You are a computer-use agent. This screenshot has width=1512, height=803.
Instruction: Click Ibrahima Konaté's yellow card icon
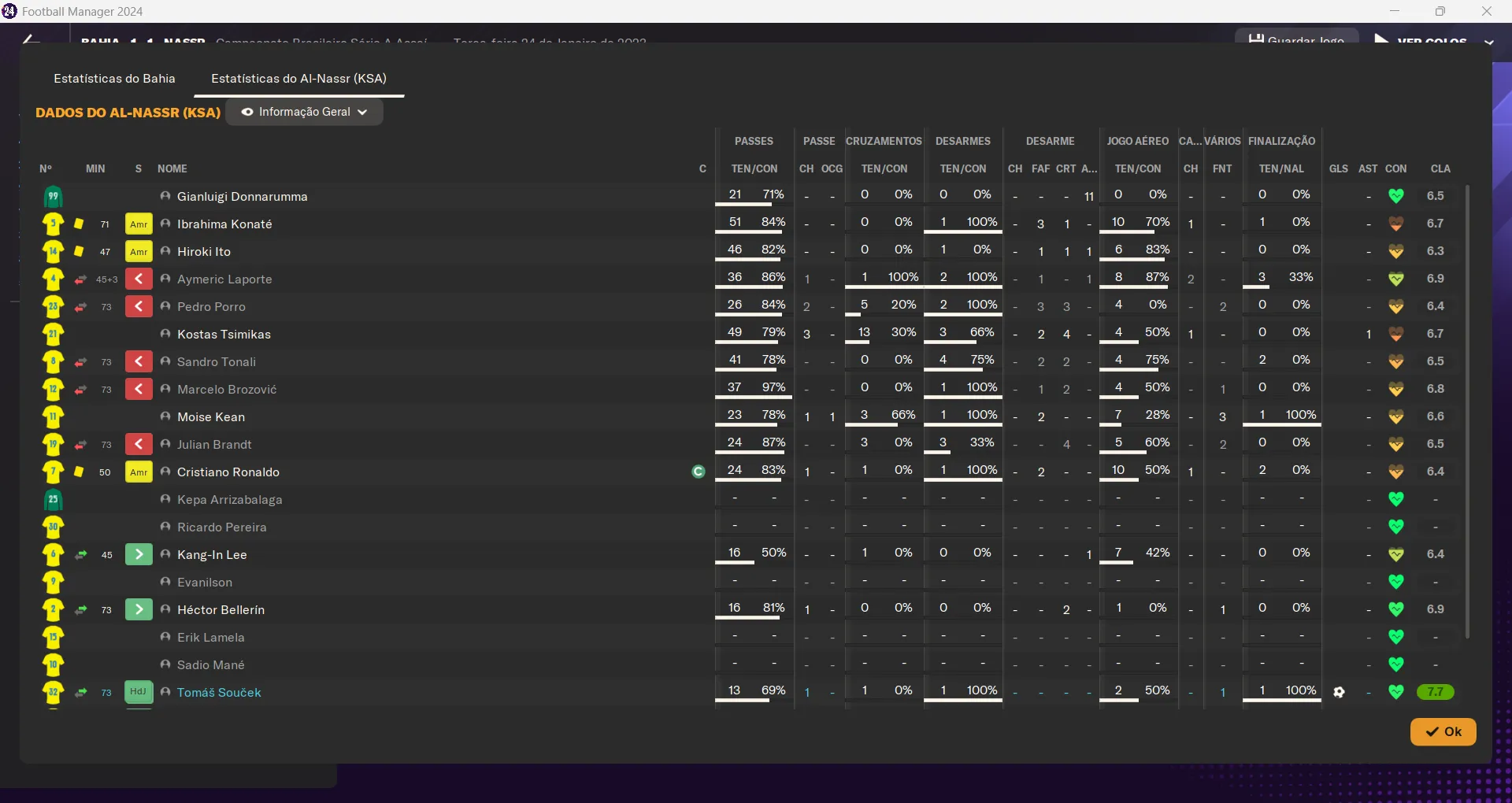click(x=79, y=224)
